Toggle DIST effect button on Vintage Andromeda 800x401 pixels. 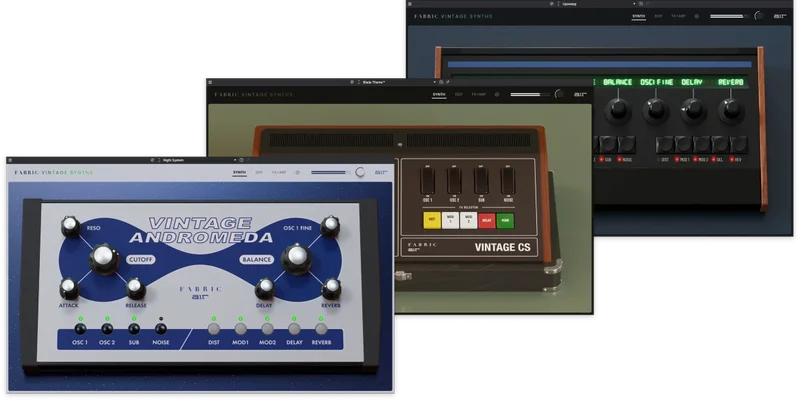pos(214,329)
